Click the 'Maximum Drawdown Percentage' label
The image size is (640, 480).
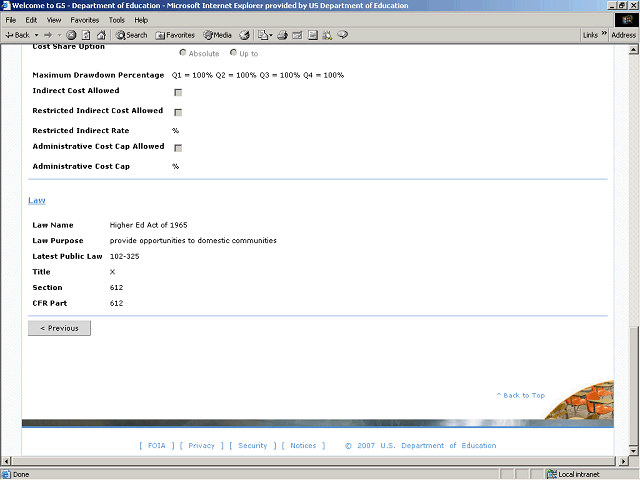pos(98,75)
